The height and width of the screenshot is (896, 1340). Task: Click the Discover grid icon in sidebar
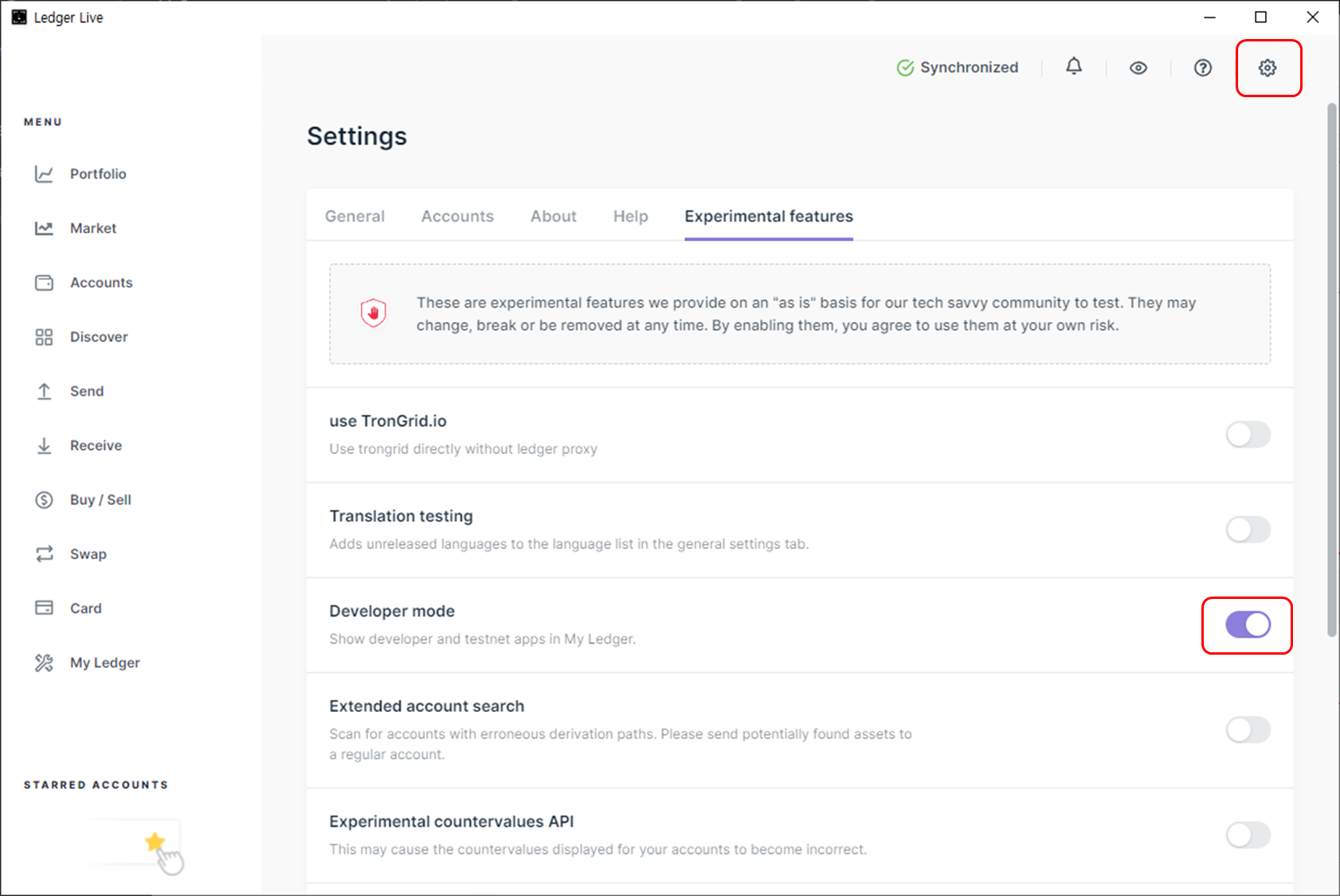click(x=44, y=337)
